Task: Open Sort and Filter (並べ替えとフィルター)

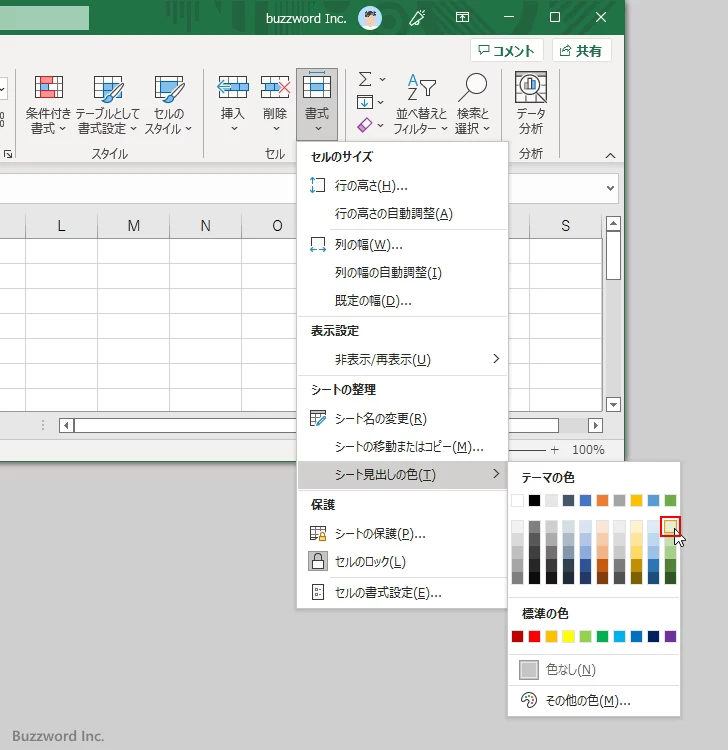Action: (x=421, y=104)
